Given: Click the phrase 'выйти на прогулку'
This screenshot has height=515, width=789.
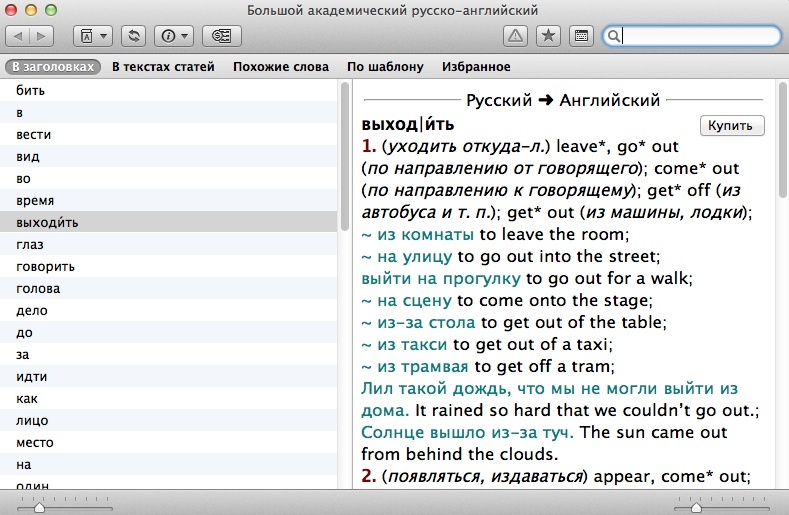Looking at the screenshot, I should (441, 278).
